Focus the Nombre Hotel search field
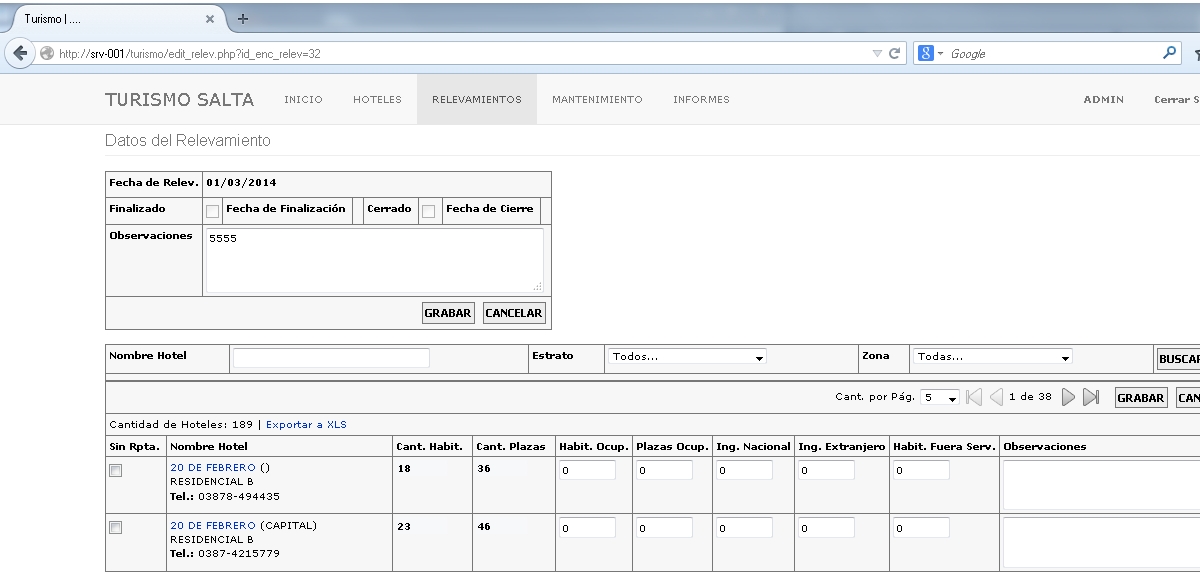This screenshot has width=1200, height=572. [331, 357]
